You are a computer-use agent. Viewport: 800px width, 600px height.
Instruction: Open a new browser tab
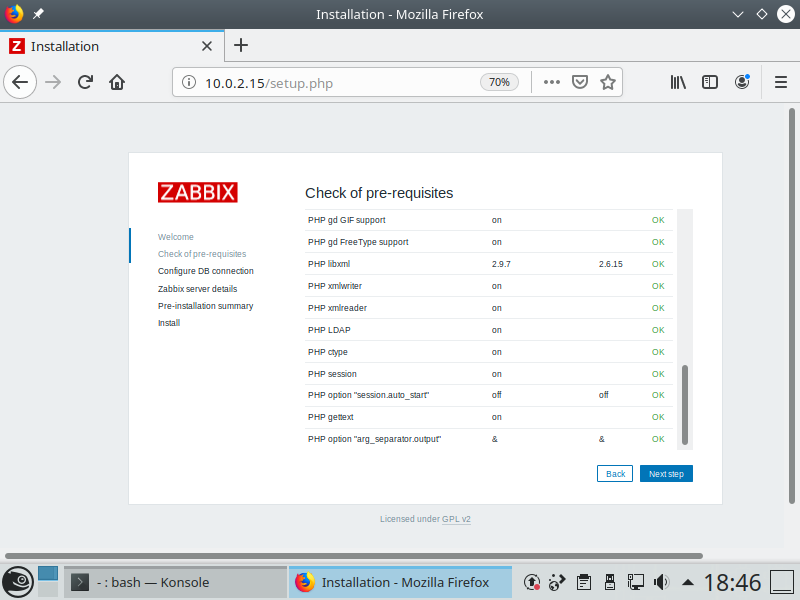point(241,45)
